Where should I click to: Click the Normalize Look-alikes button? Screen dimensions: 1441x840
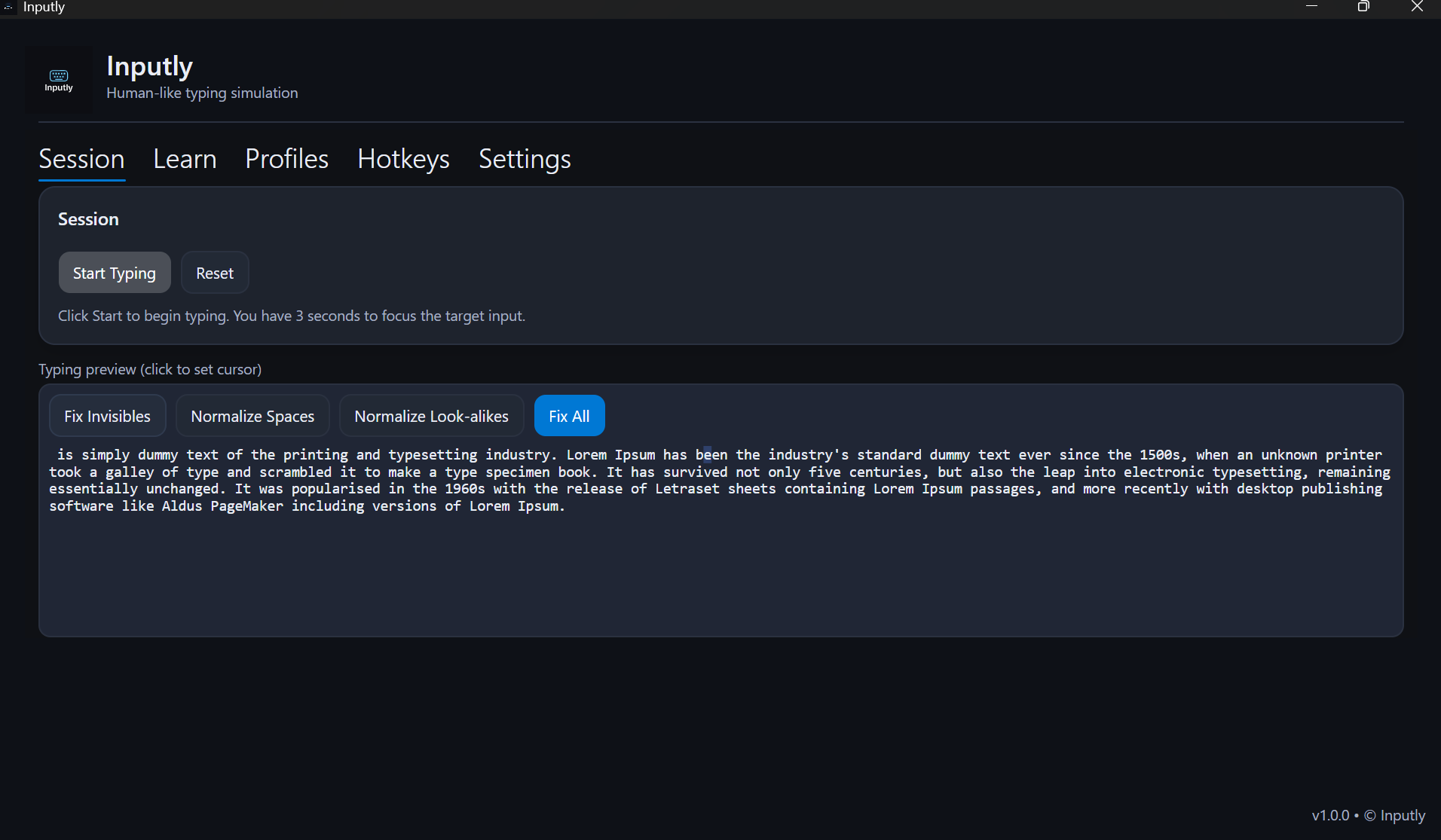tap(431, 416)
